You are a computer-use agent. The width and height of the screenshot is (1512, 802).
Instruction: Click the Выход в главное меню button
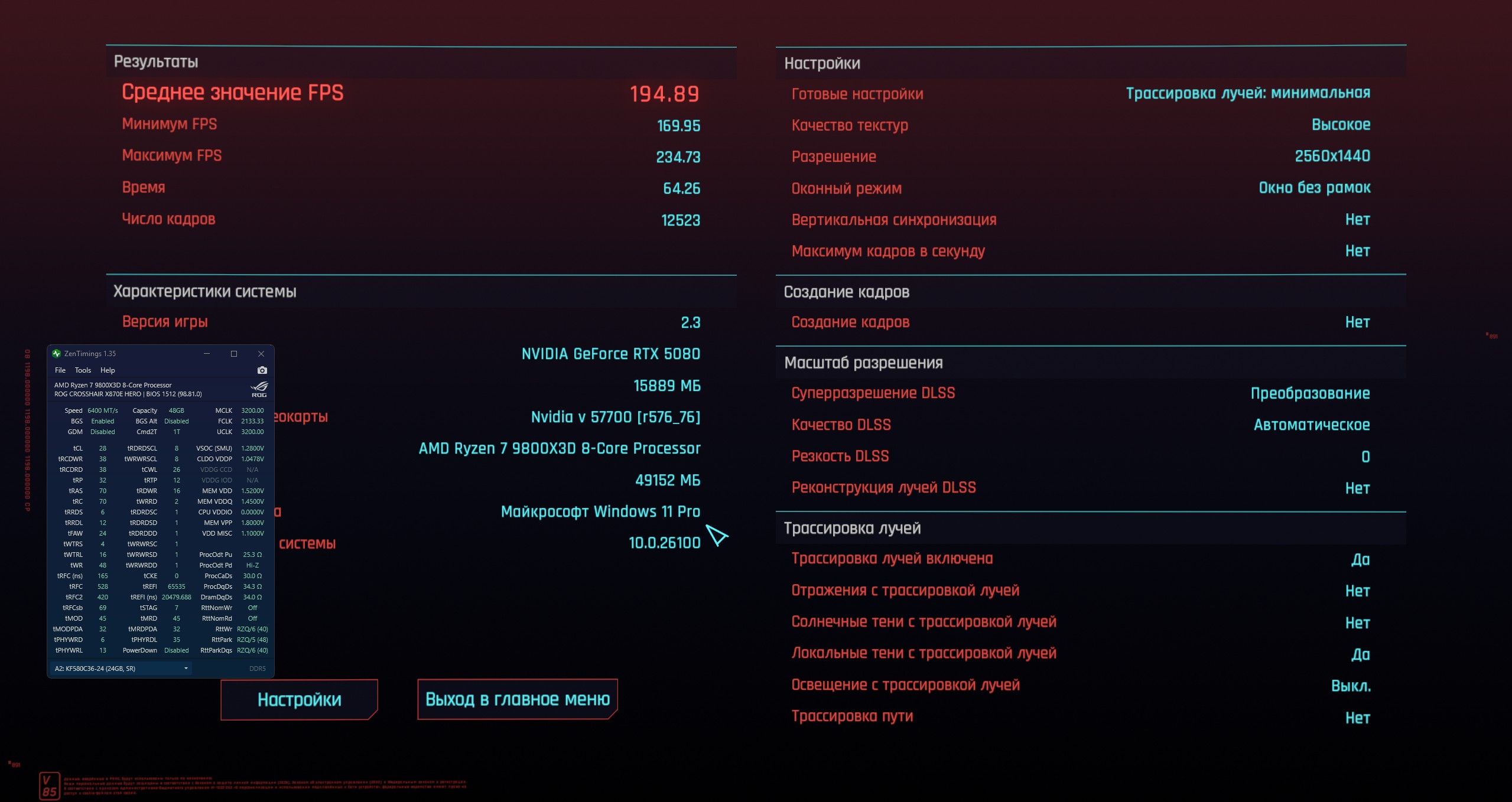click(518, 699)
